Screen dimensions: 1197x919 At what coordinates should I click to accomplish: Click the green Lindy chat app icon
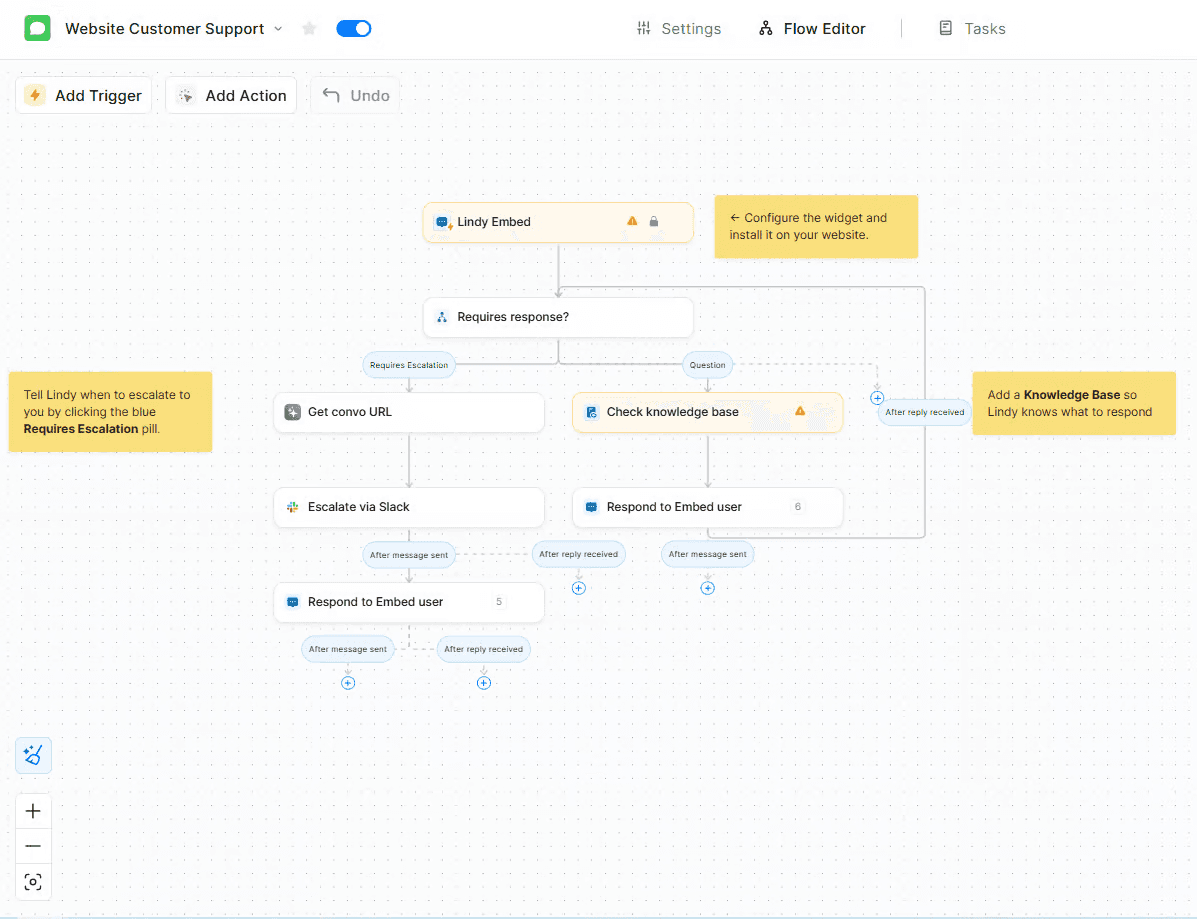click(x=37, y=28)
